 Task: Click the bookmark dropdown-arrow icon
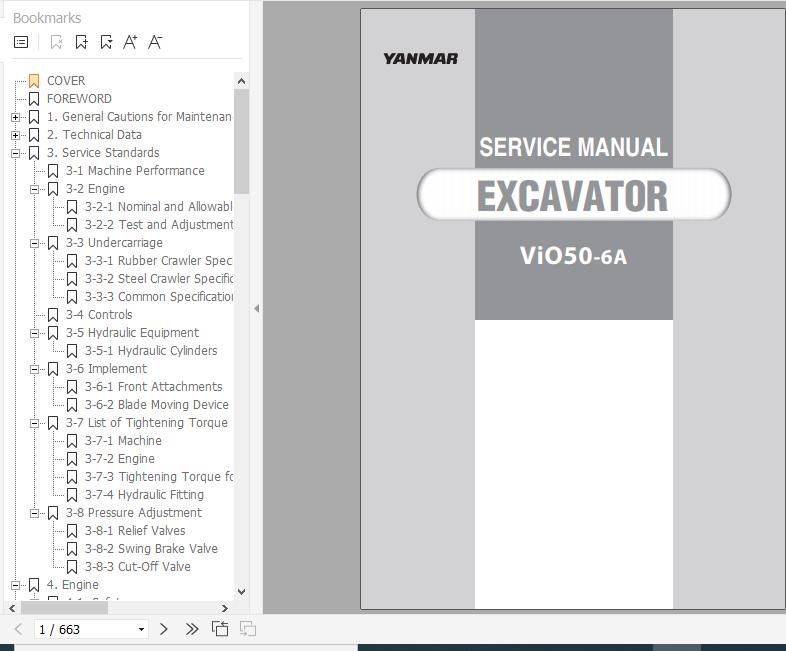[106, 42]
